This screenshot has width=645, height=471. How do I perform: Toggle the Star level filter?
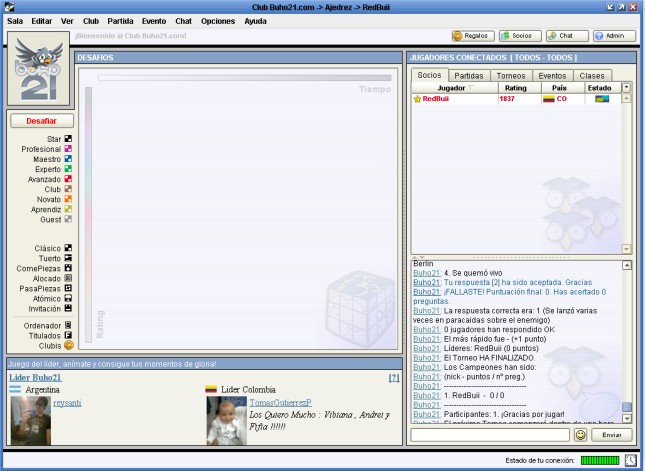(x=68, y=139)
